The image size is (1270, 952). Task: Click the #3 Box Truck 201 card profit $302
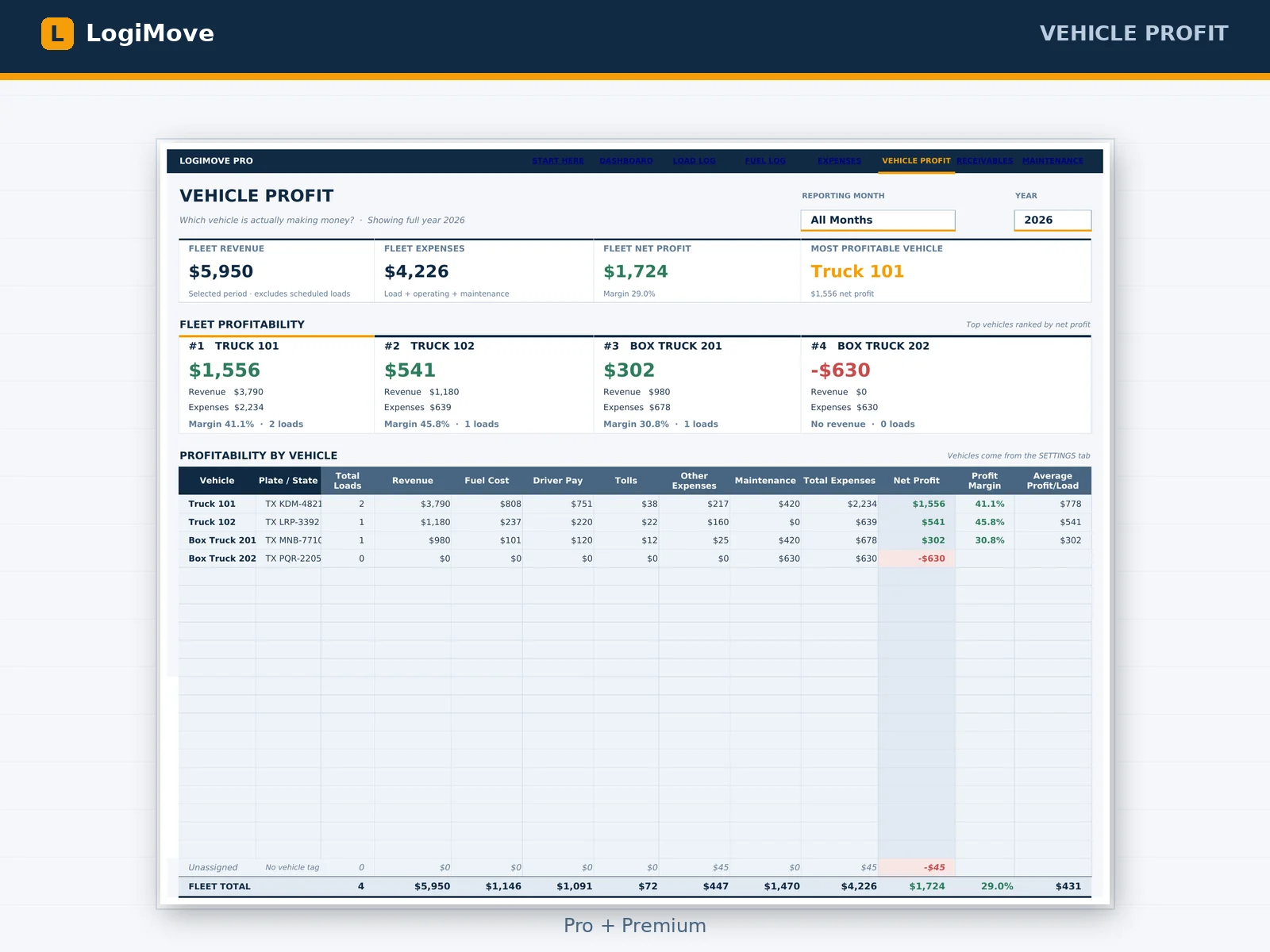(629, 370)
